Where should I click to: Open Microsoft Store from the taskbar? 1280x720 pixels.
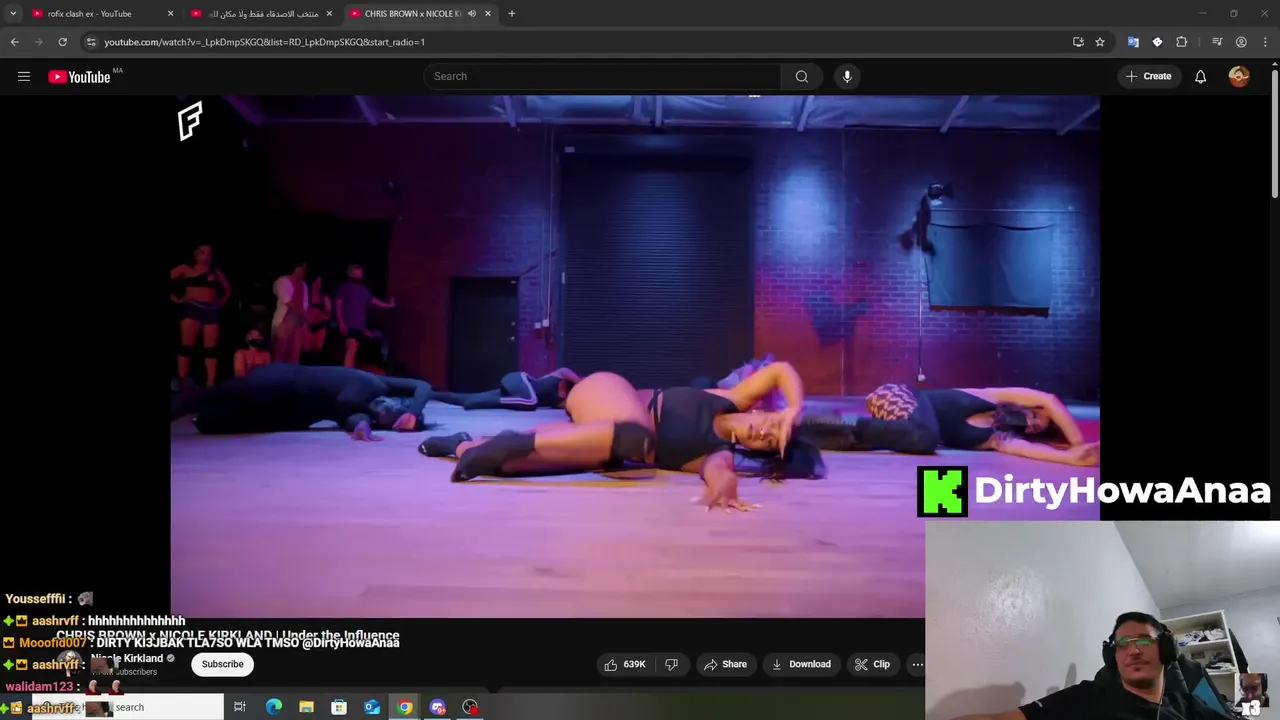(339, 707)
